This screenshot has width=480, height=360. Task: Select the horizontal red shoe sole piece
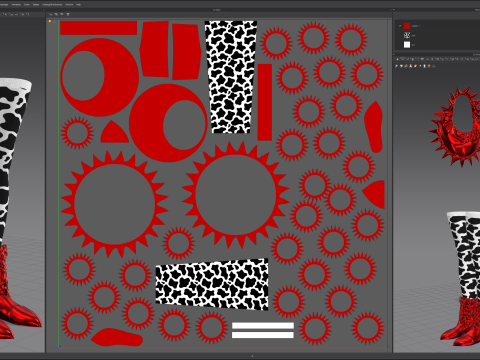(117, 337)
